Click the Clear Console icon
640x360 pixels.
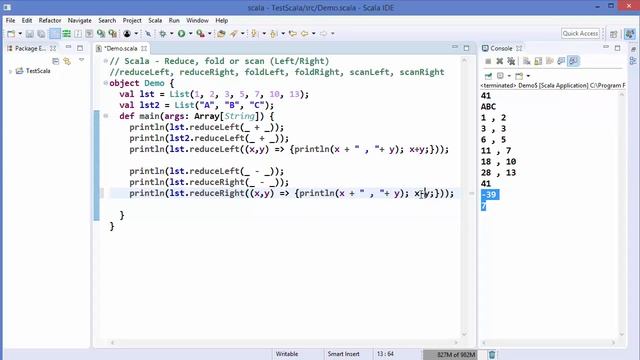coord(527,61)
